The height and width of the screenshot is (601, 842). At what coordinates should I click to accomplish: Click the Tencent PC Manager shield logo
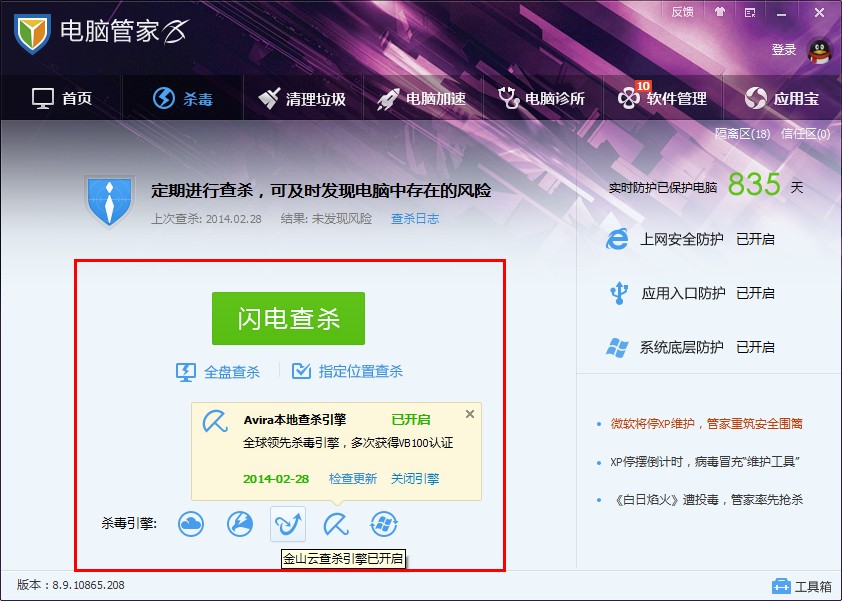(32, 33)
